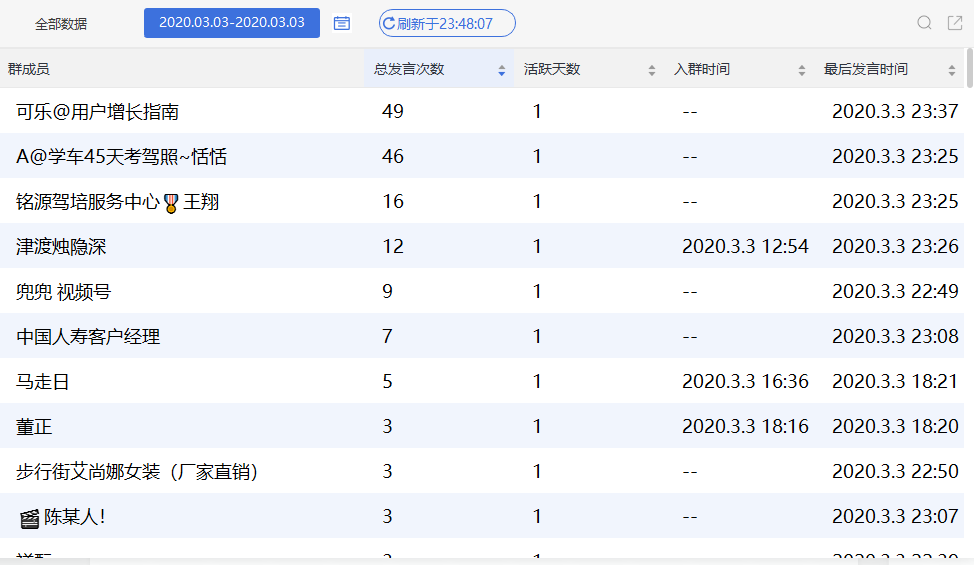
Task: Click join time 2020.3.3 16:36
Action: point(745,381)
